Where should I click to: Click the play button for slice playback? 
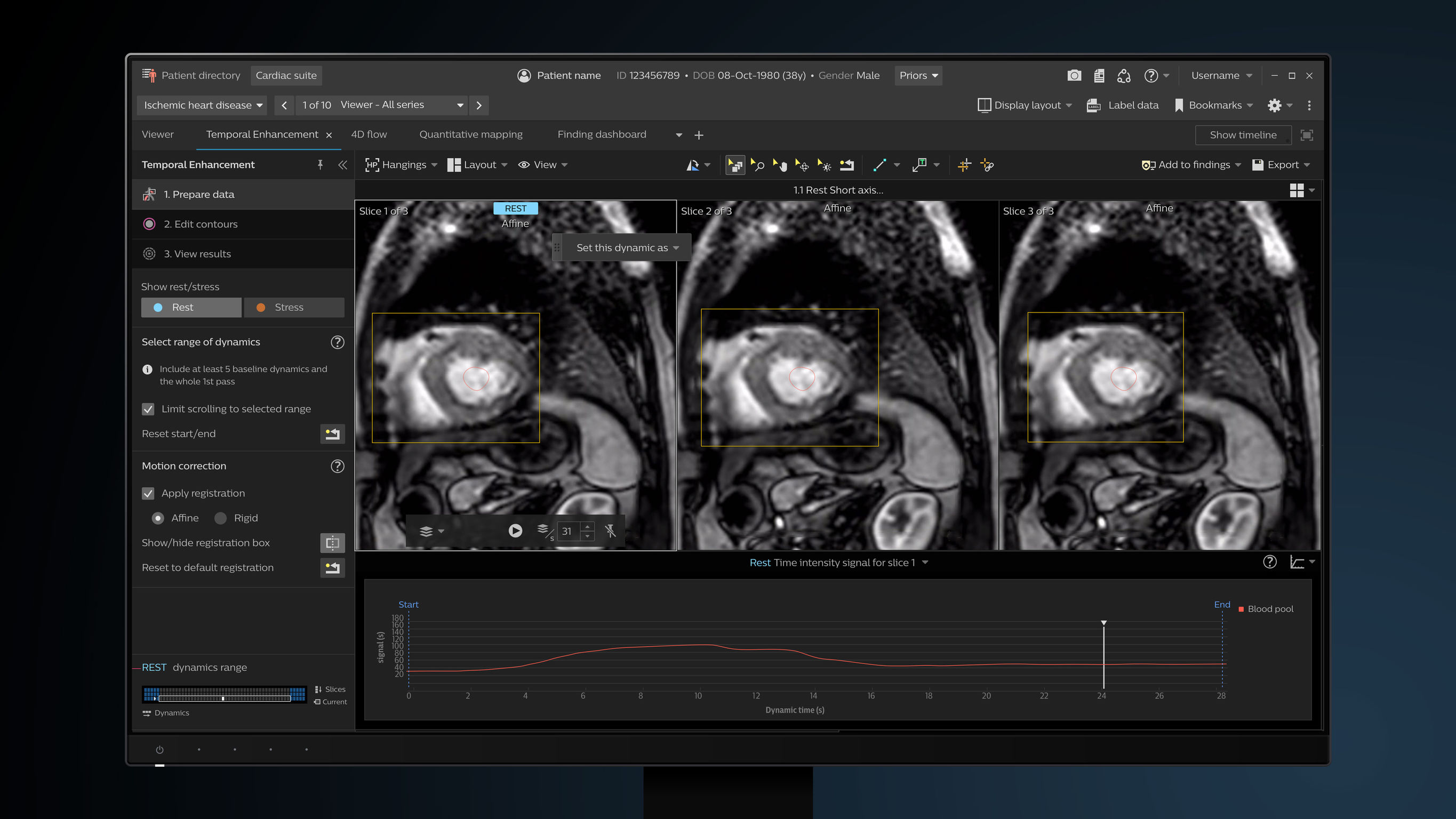(515, 531)
